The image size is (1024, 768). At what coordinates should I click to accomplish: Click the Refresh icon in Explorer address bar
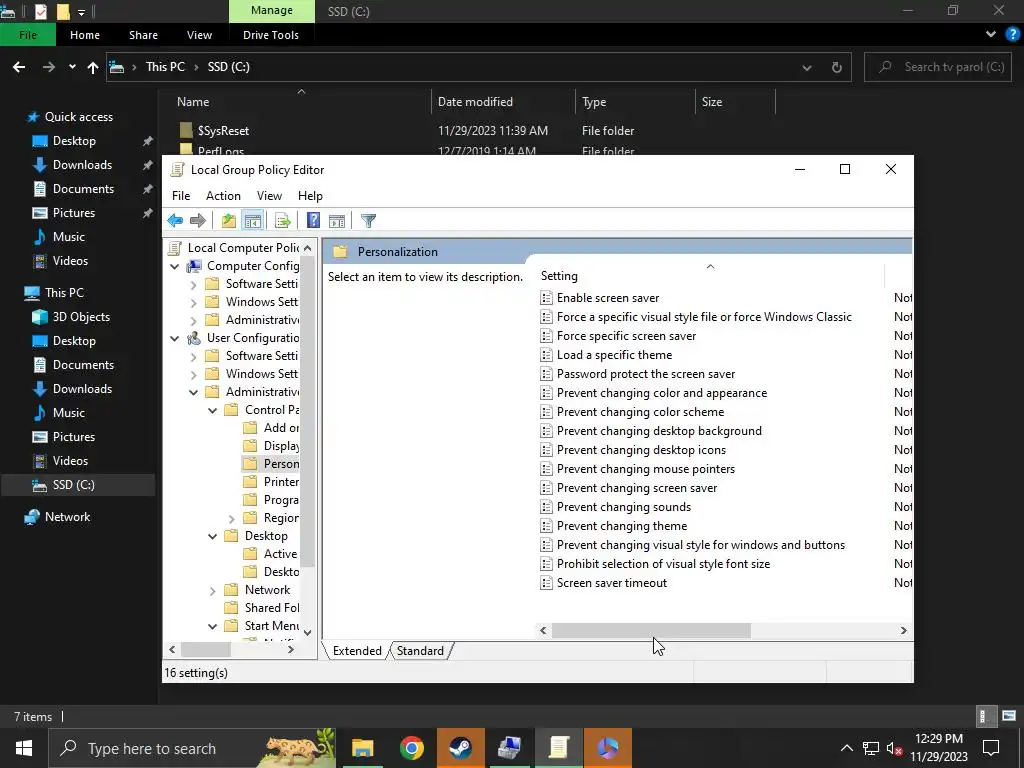(x=837, y=67)
